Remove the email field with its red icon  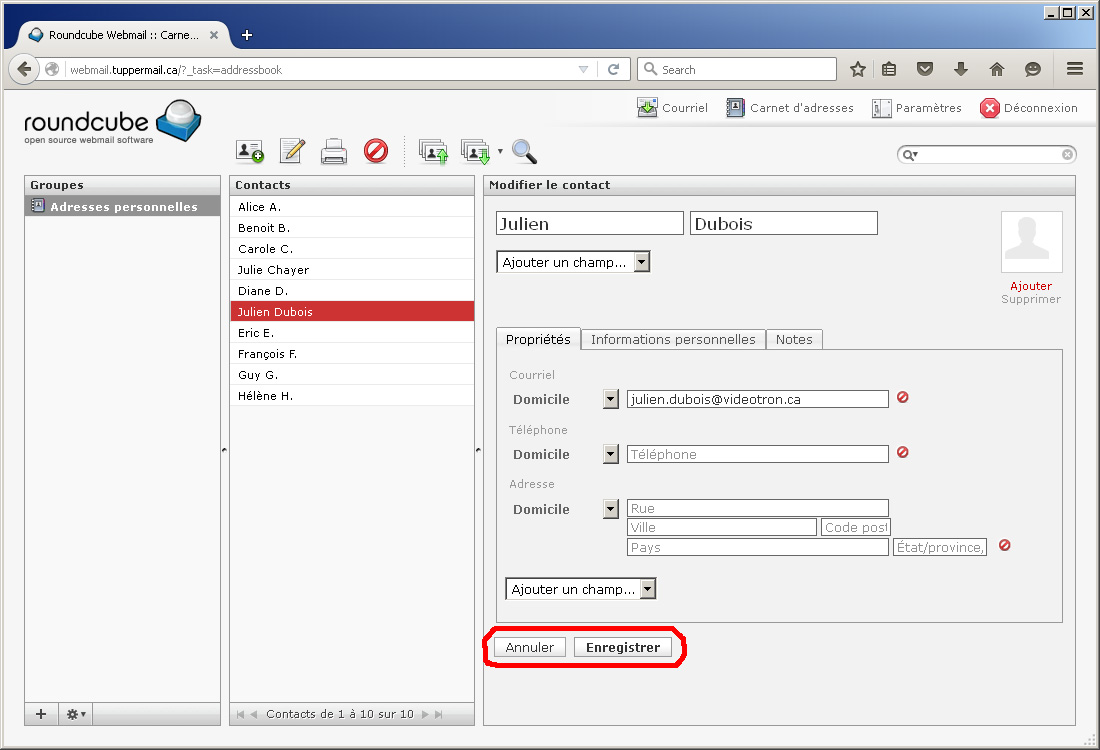902,398
